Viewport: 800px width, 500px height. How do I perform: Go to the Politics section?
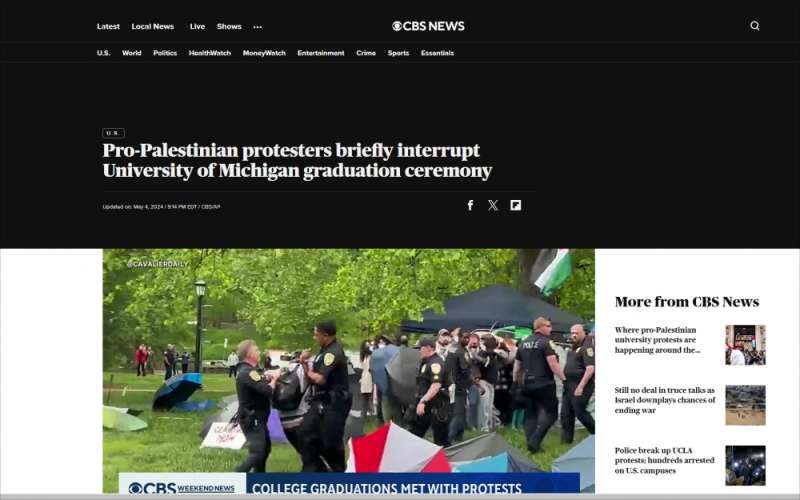coord(165,53)
